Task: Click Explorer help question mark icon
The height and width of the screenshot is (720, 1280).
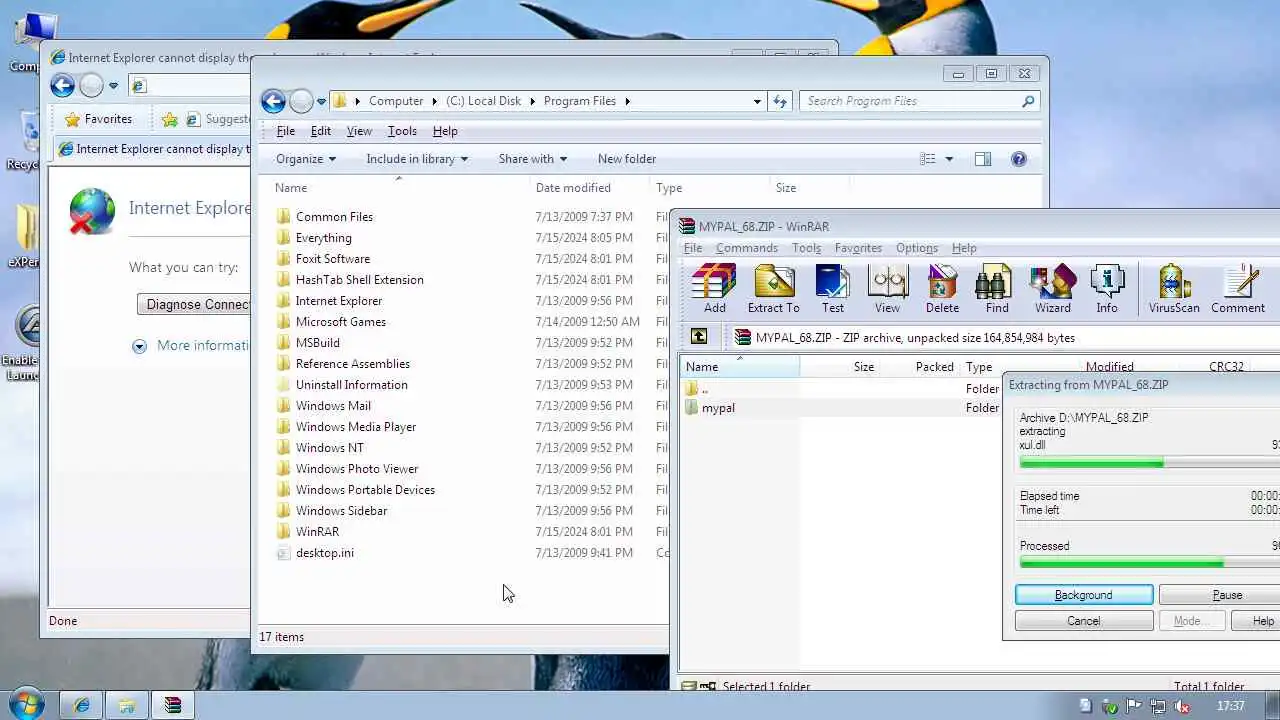Action: (1019, 159)
